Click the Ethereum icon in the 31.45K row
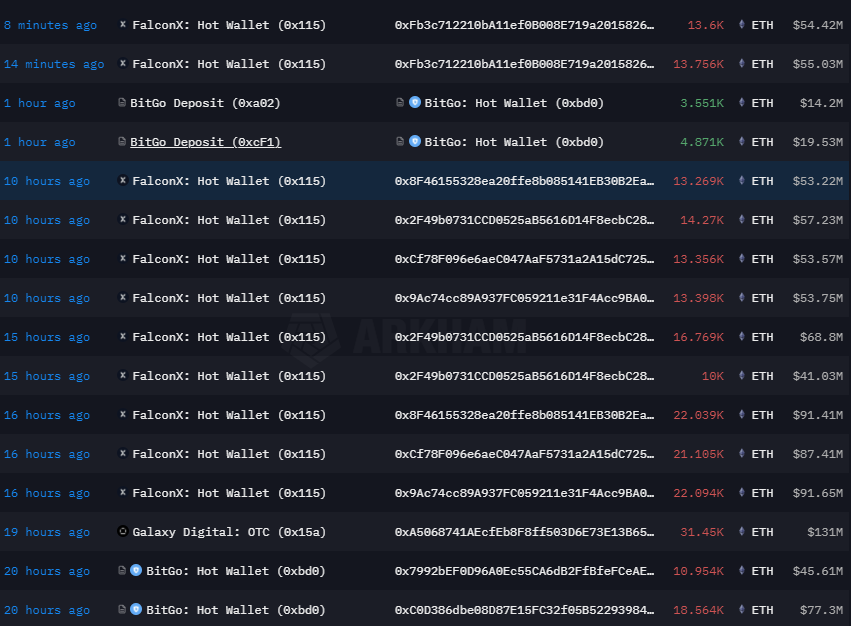The height and width of the screenshot is (626, 851). pyautogui.click(x=741, y=532)
